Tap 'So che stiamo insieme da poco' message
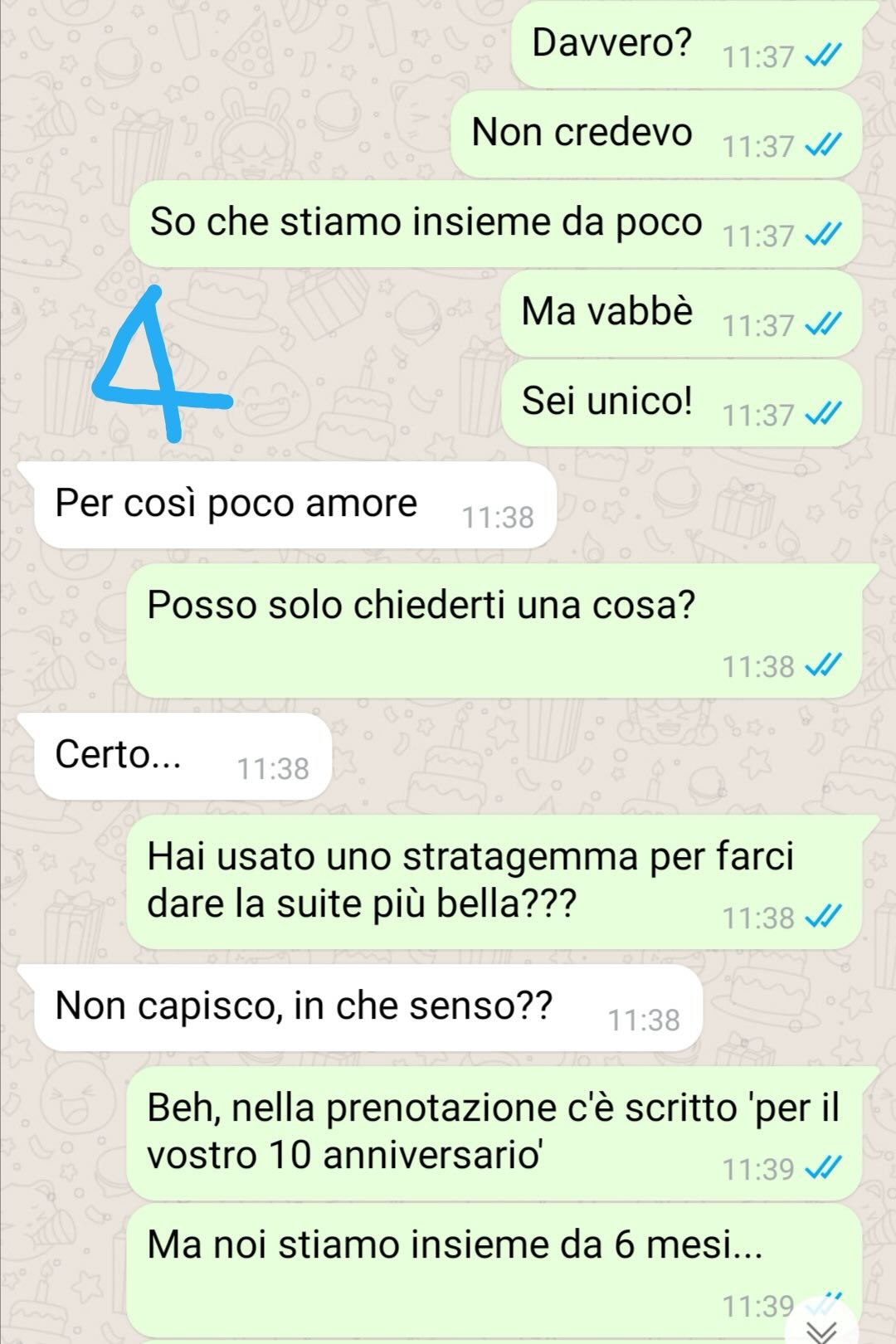Viewport: 896px width, 1344px height. click(495, 224)
